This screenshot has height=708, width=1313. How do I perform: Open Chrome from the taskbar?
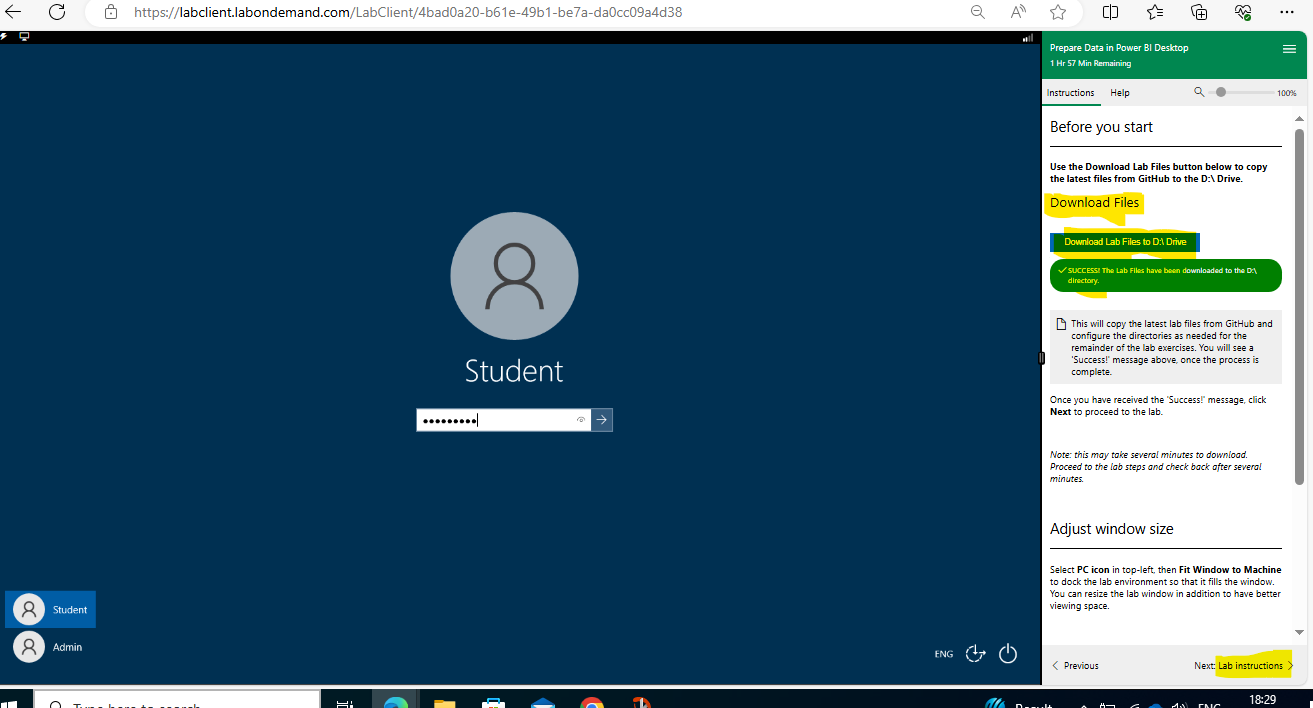pos(591,703)
